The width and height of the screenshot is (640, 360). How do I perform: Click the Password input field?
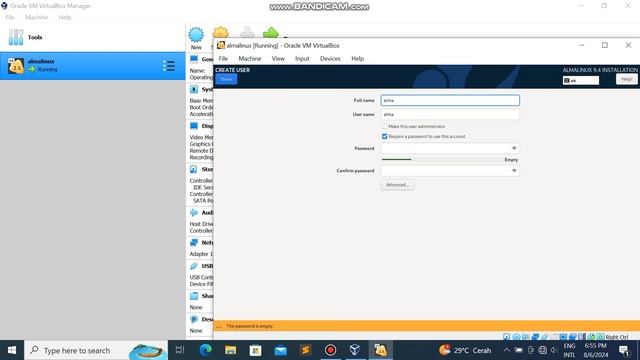coord(450,148)
